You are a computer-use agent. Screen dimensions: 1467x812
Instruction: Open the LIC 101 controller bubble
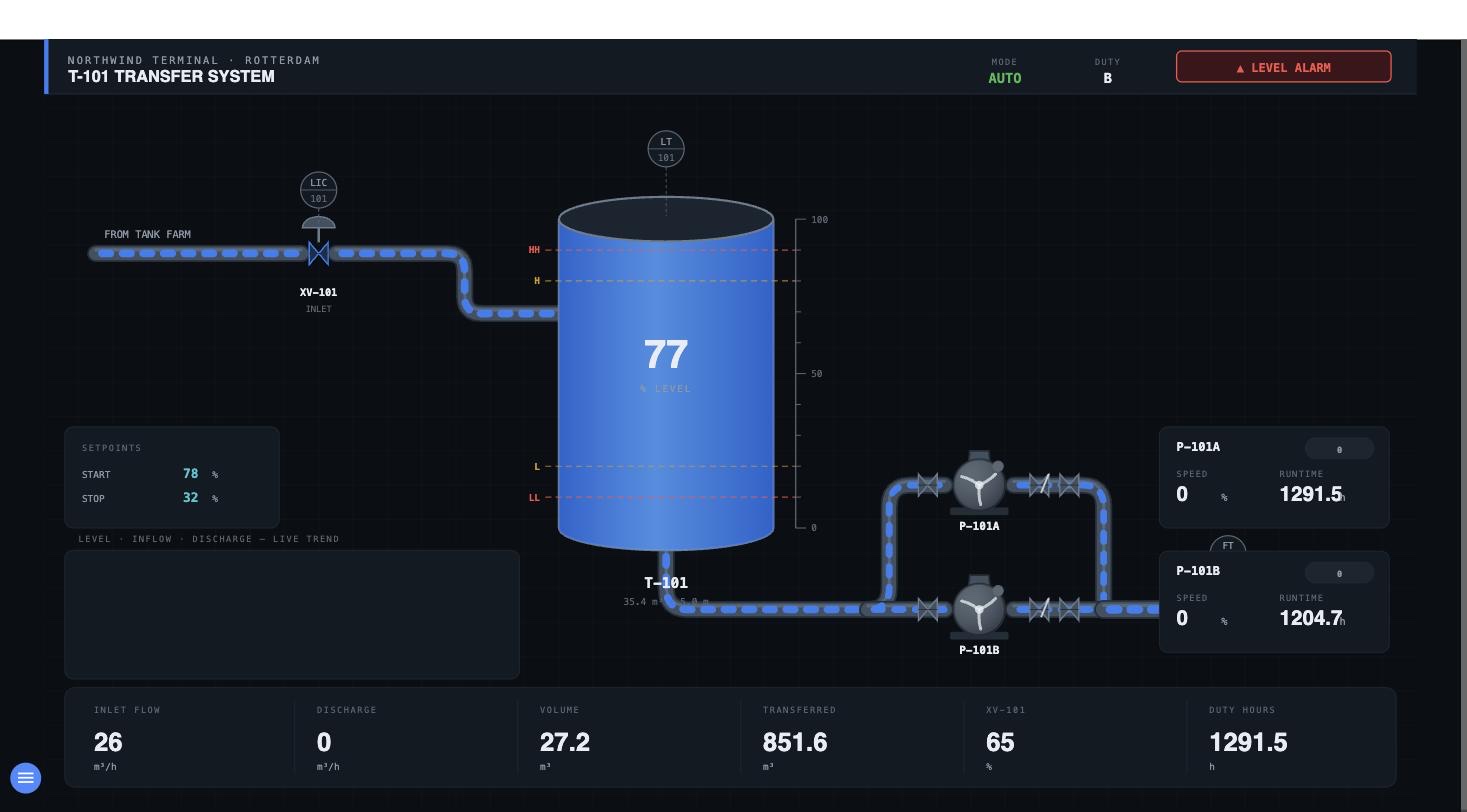(318, 190)
